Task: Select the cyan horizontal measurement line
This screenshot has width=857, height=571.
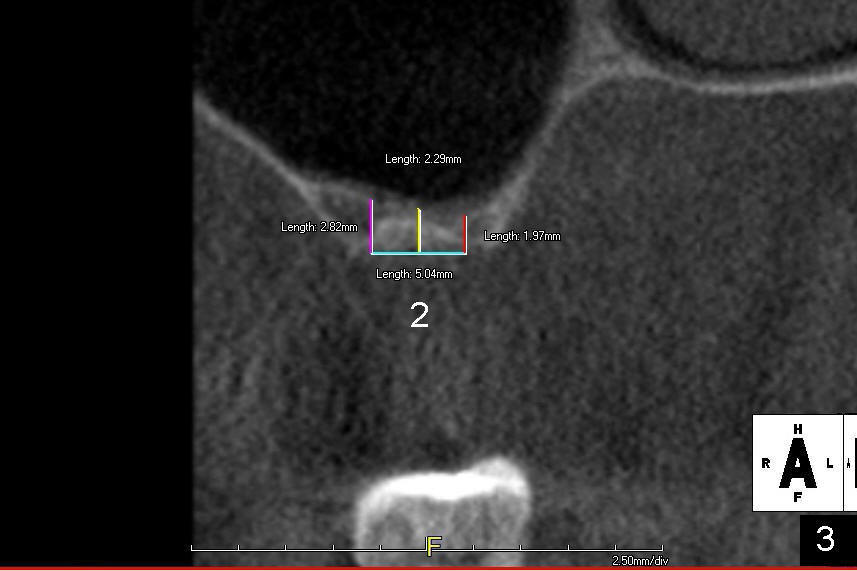Action: [x=418, y=253]
